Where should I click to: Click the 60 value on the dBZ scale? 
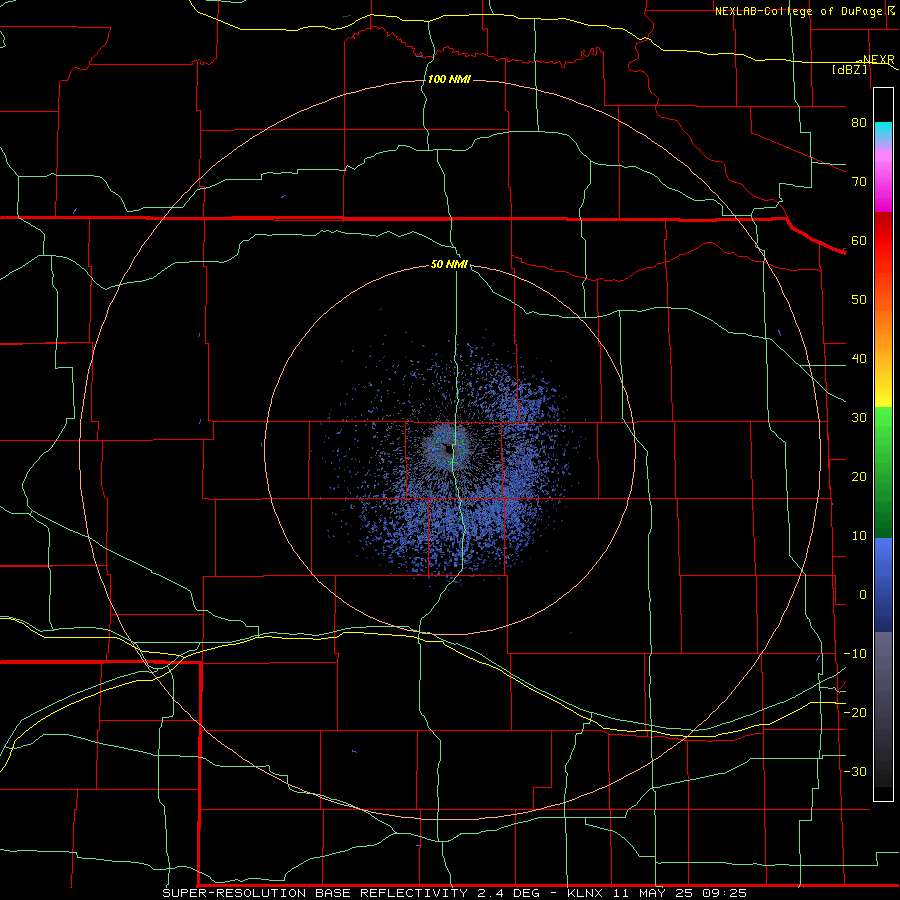(x=859, y=240)
